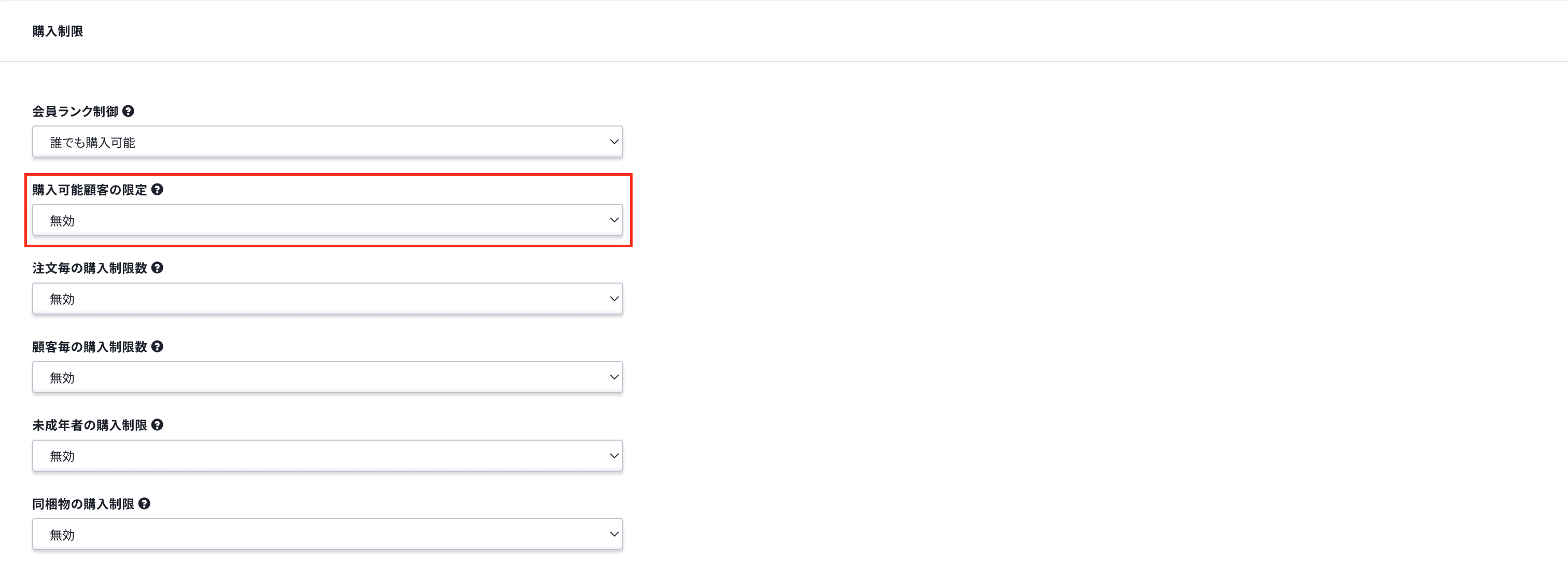Click the 注文毎の購入制限数 label text

[x=90, y=269]
